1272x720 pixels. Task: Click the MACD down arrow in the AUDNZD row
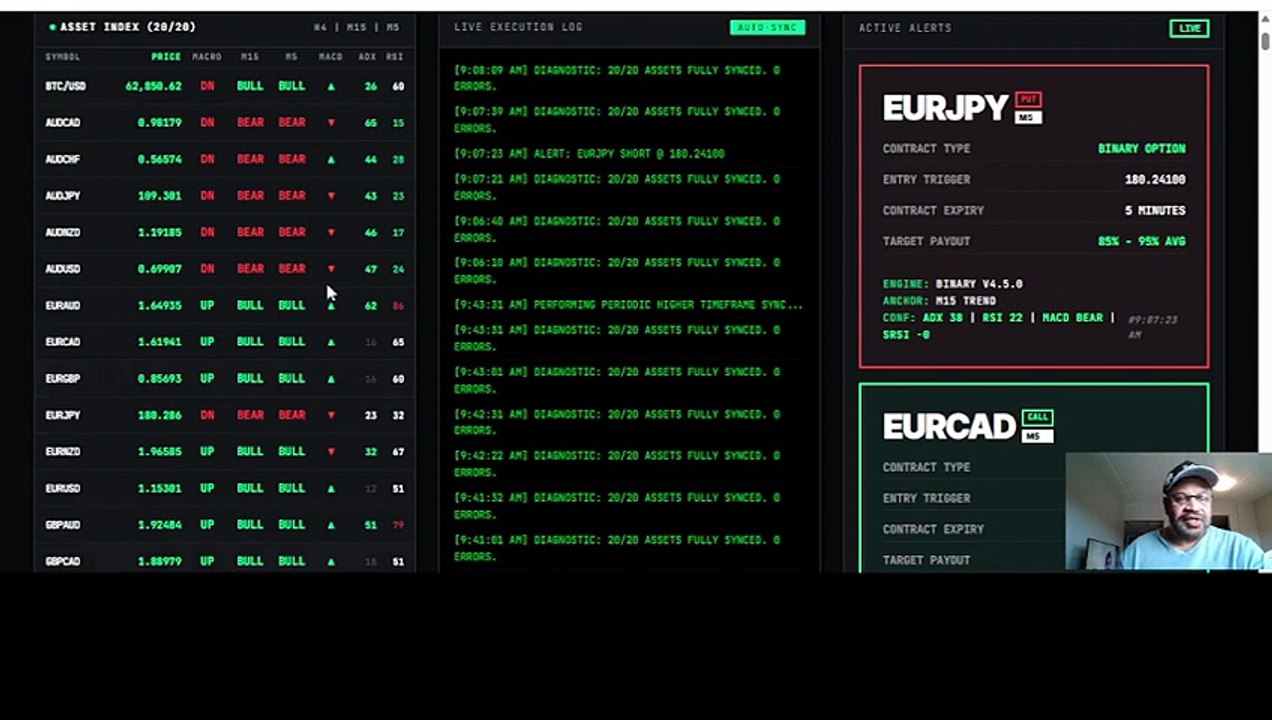[x=331, y=232]
